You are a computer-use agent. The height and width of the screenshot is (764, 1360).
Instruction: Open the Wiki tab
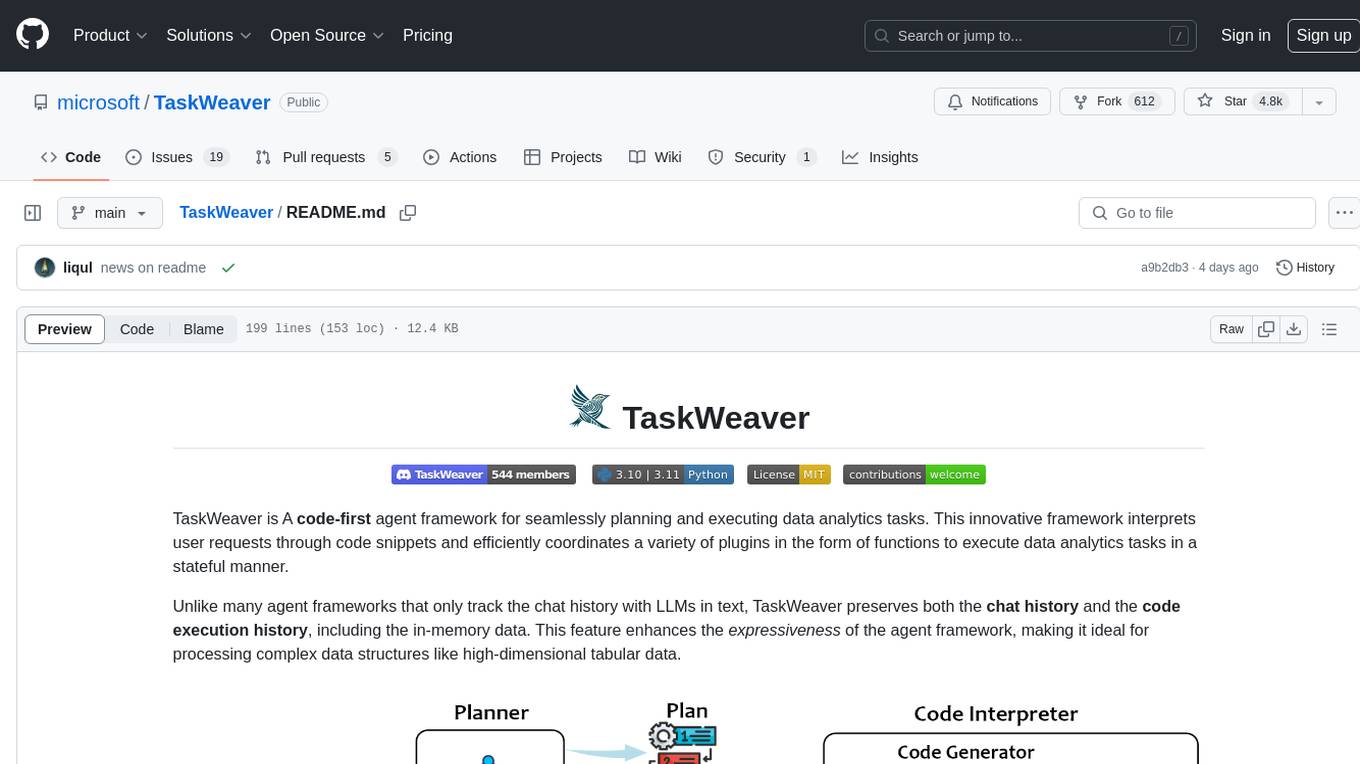click(655, 157)
